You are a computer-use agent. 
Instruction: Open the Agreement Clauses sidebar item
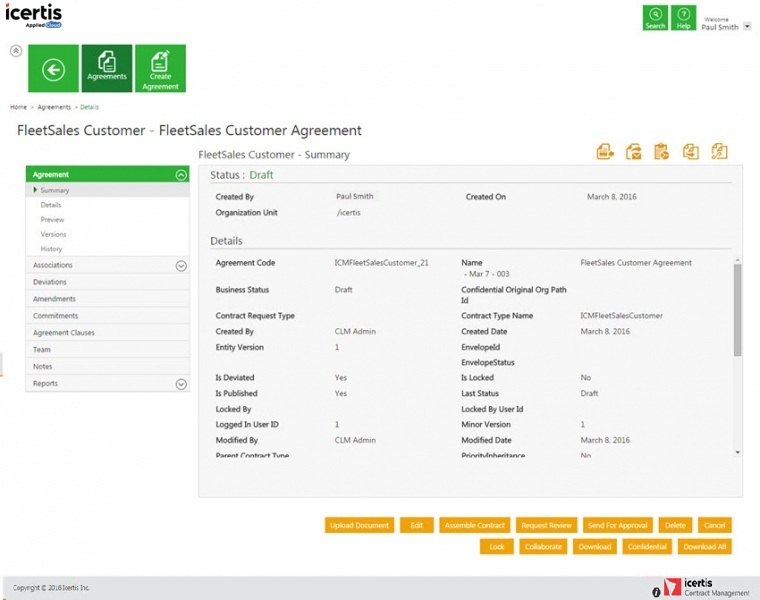click(x=64, y=333)
